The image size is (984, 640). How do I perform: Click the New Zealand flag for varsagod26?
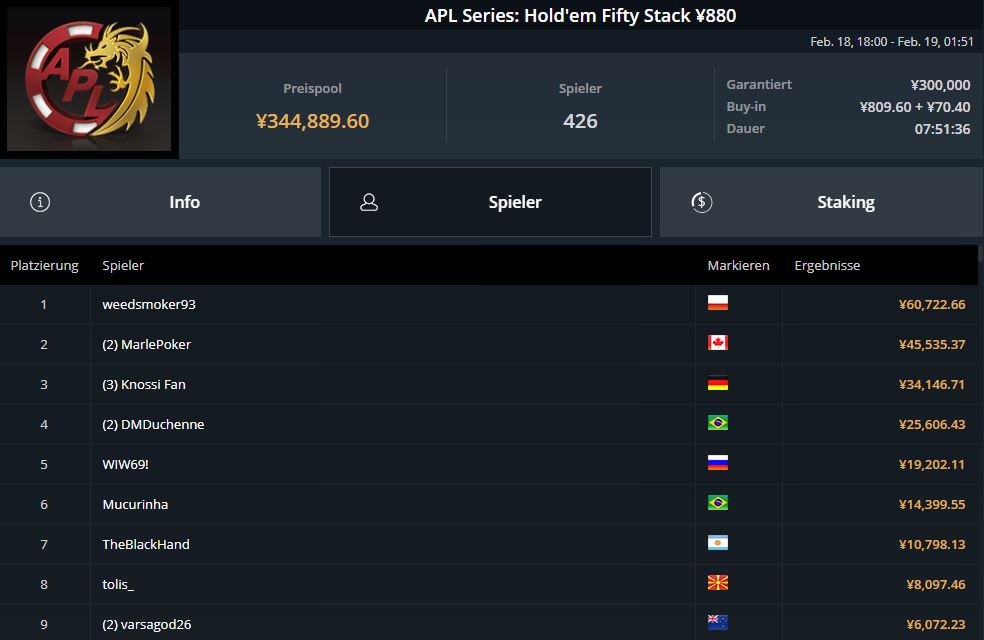tap(717, 624)
